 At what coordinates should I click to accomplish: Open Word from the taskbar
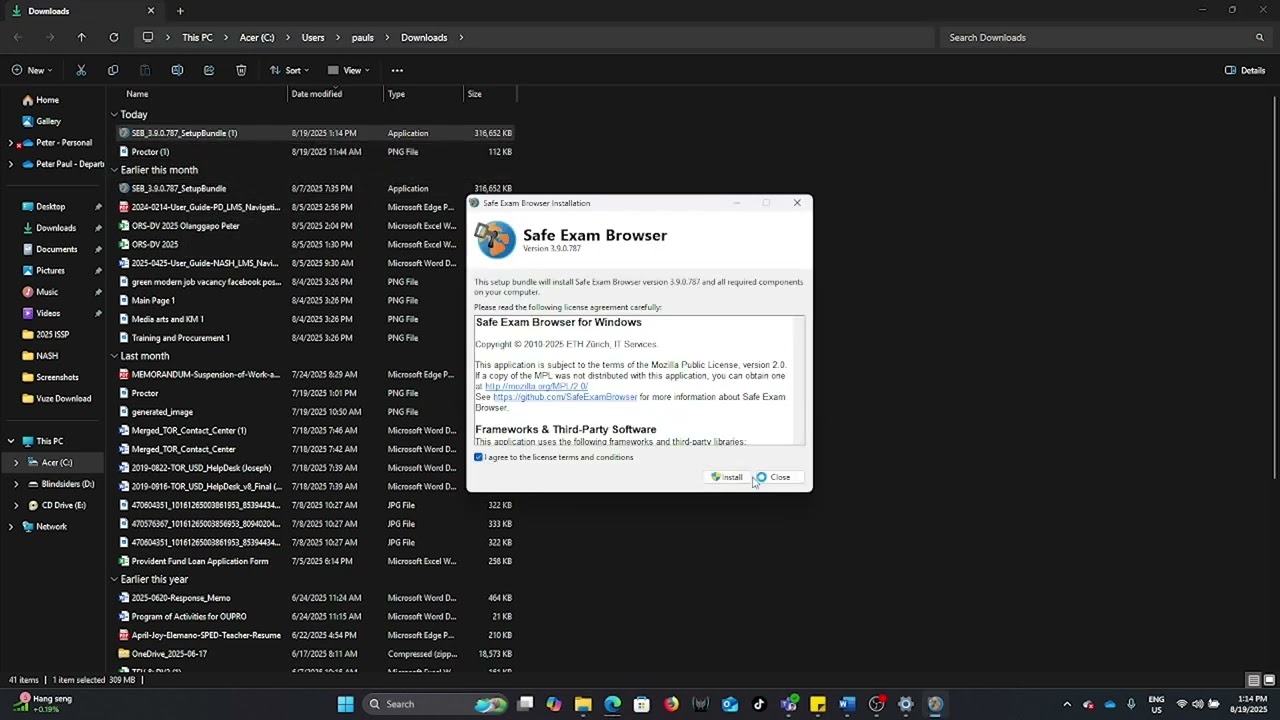pyautogui.click(x=847, y=704)
